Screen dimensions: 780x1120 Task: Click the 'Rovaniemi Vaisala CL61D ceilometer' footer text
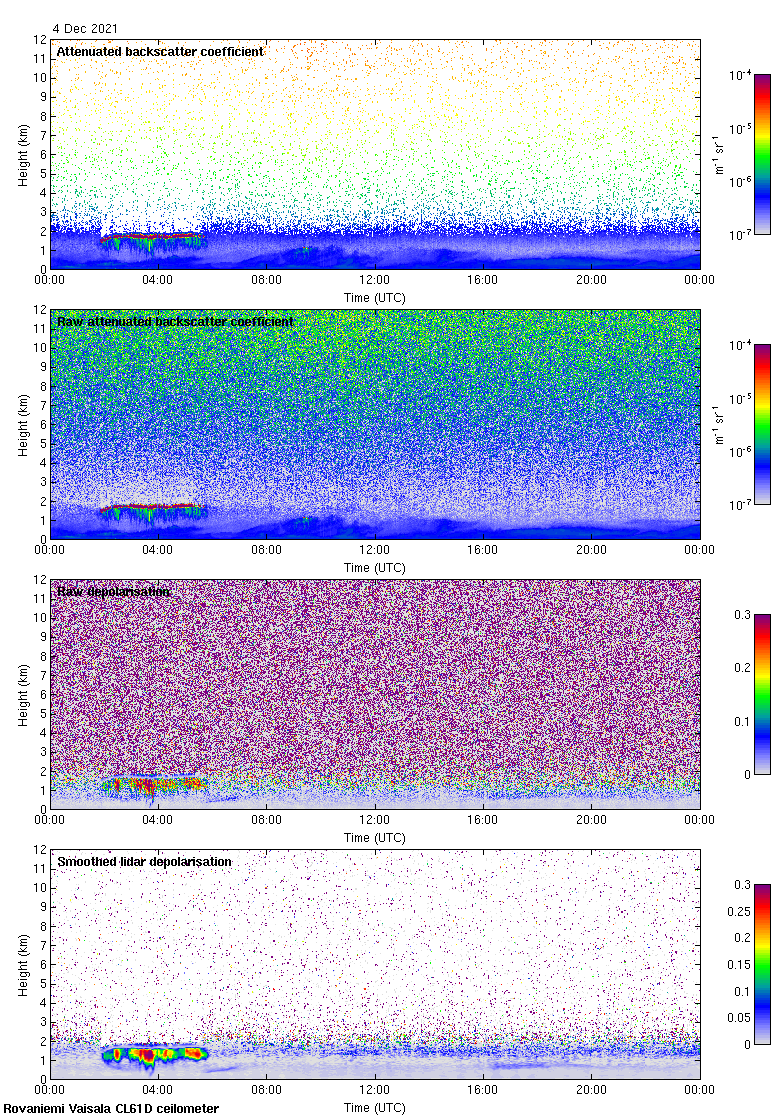point(111,1109)
